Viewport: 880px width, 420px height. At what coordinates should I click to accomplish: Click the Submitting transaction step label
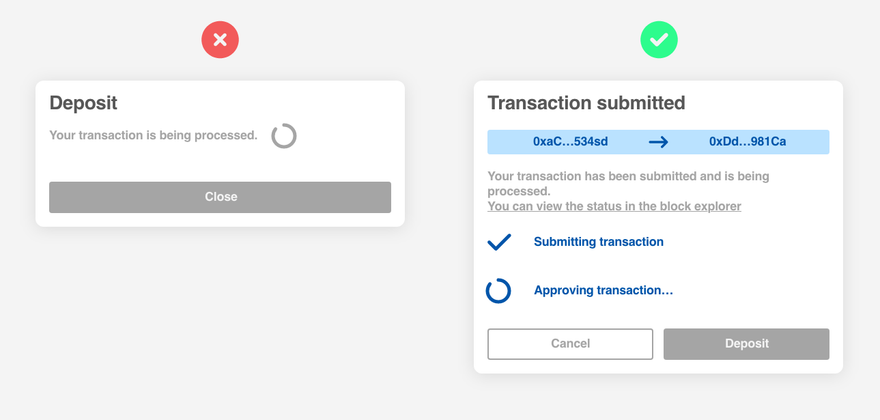pos(598,242)
